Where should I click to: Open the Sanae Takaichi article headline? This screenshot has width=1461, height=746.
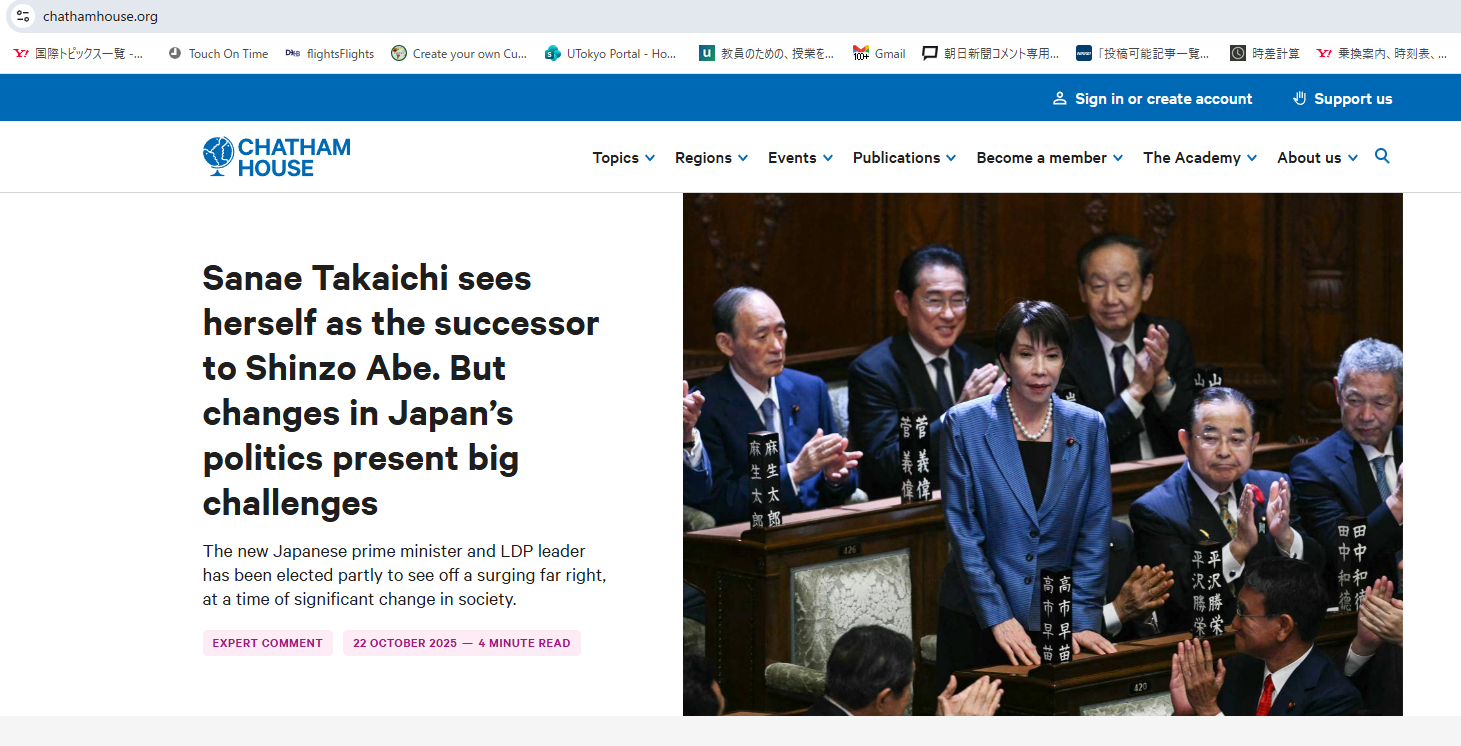[x=400, y=390]
